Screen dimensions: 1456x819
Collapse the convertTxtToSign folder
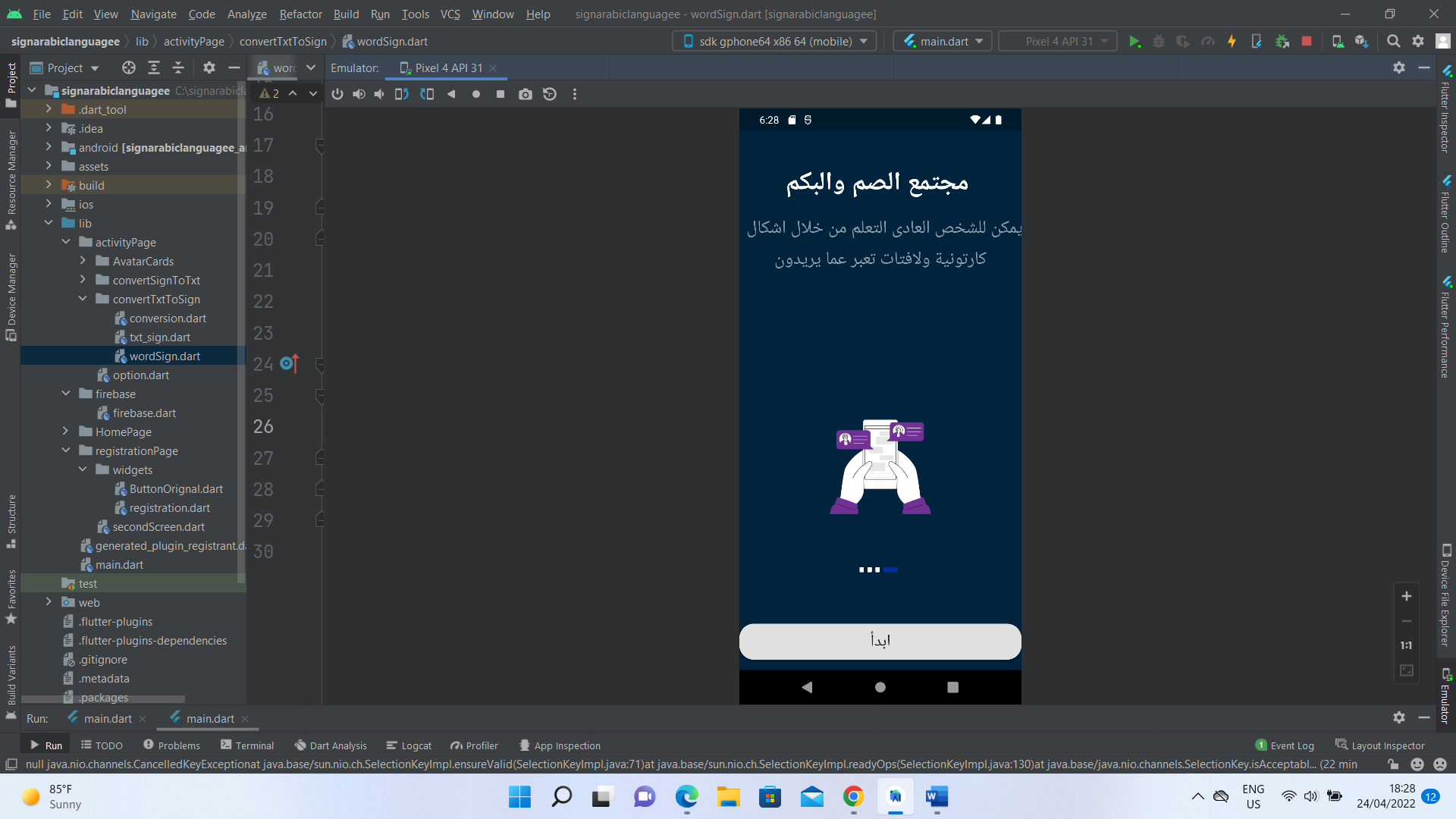83,299
